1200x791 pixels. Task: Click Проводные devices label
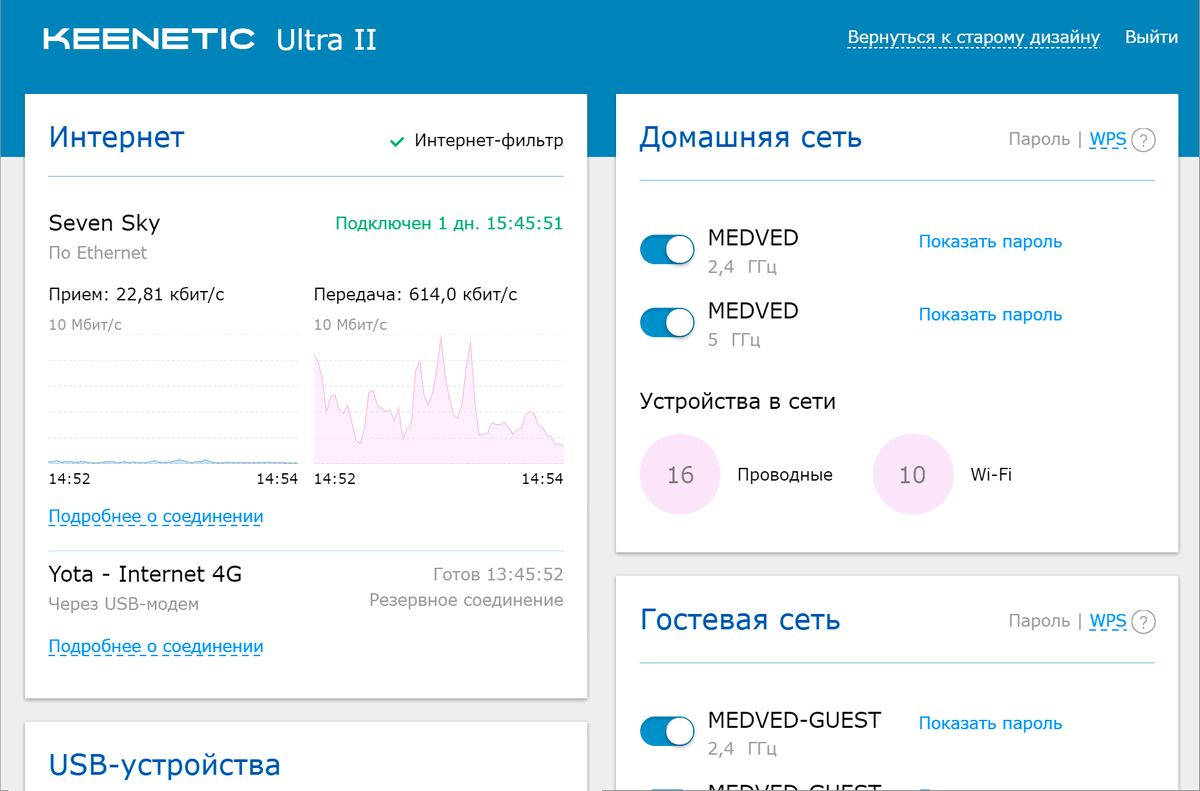tap(785, 475)
